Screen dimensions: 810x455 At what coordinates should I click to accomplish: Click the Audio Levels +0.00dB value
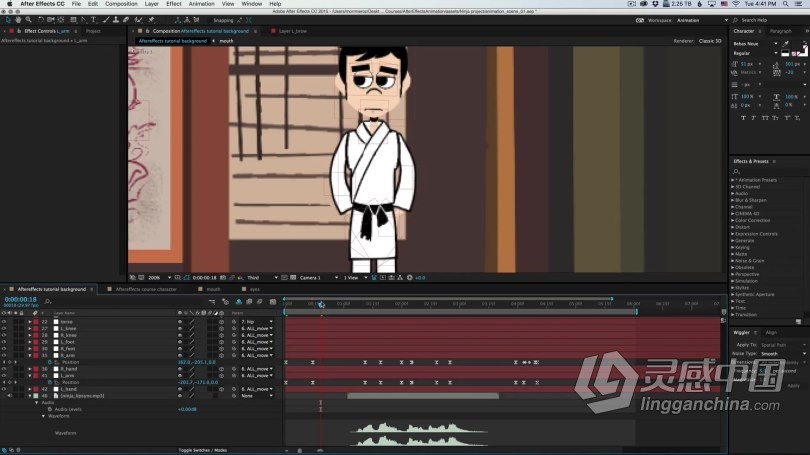pyautogui.click(x=187, y=409)
